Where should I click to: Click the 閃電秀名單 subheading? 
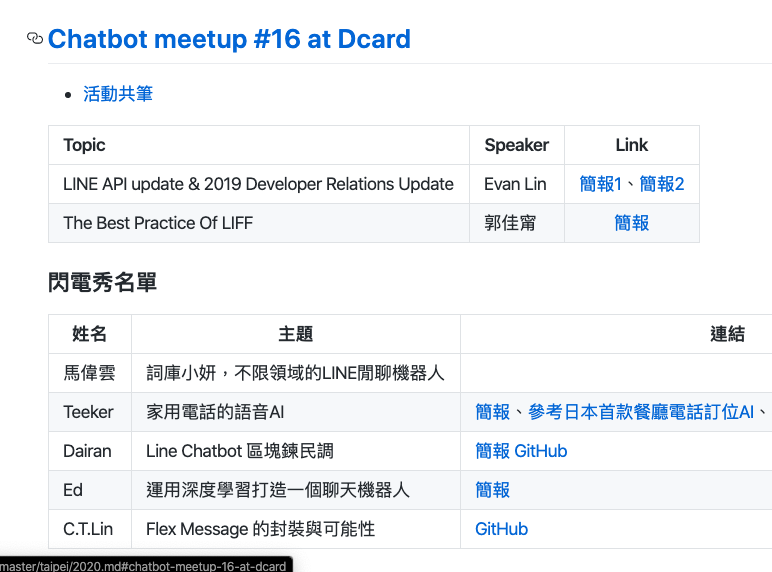pos(102,283)
